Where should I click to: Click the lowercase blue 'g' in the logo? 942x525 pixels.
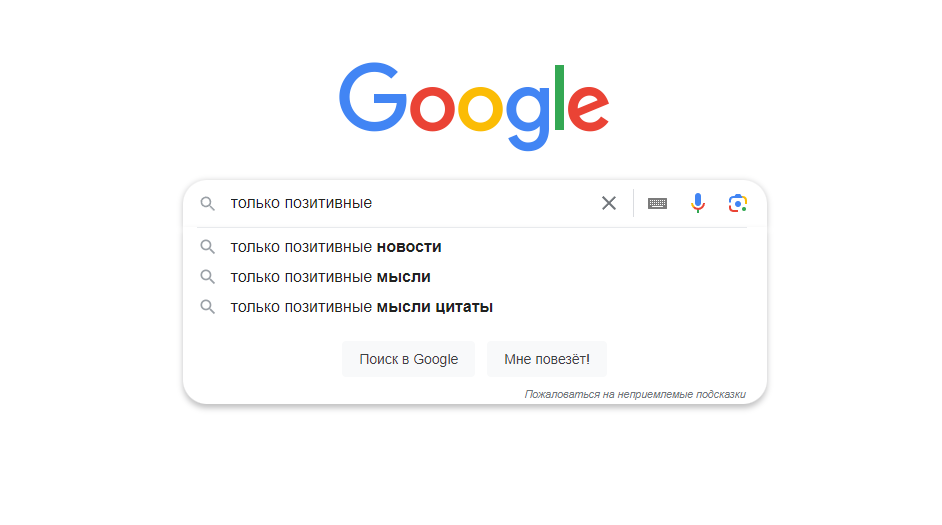tap(526, 115)
